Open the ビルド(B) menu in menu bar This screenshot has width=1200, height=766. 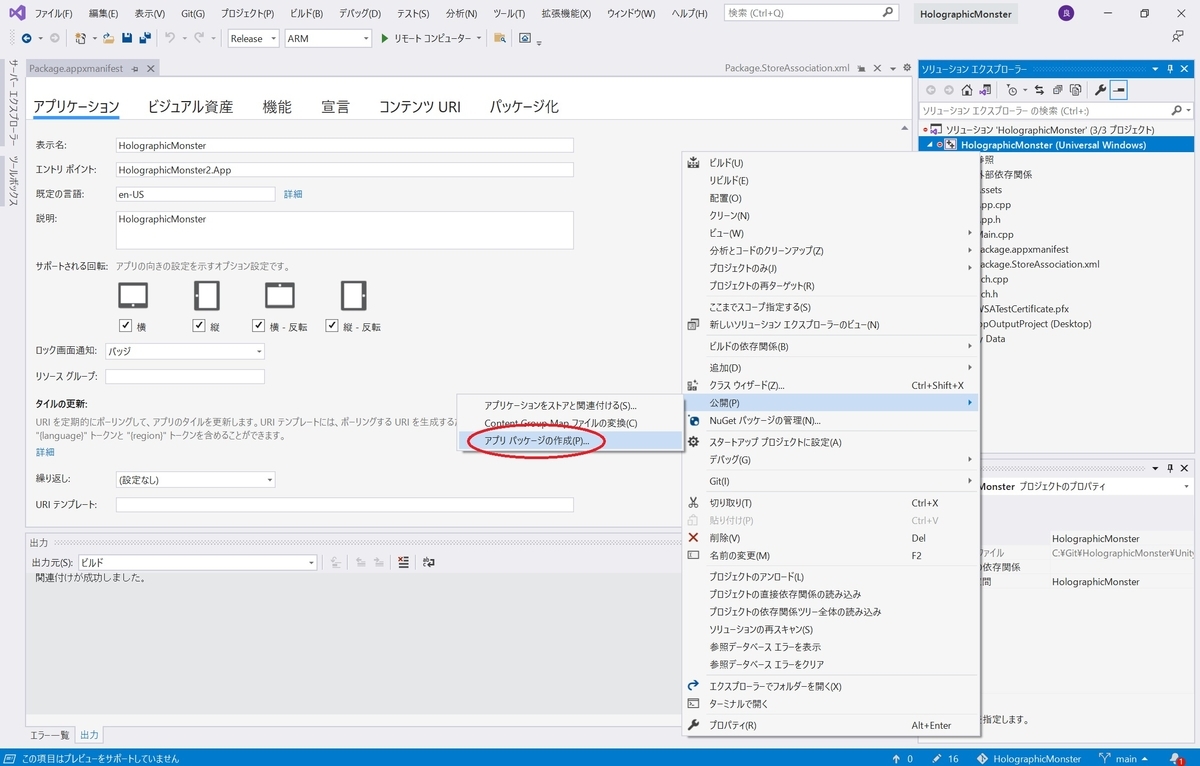tap(306, 14)
